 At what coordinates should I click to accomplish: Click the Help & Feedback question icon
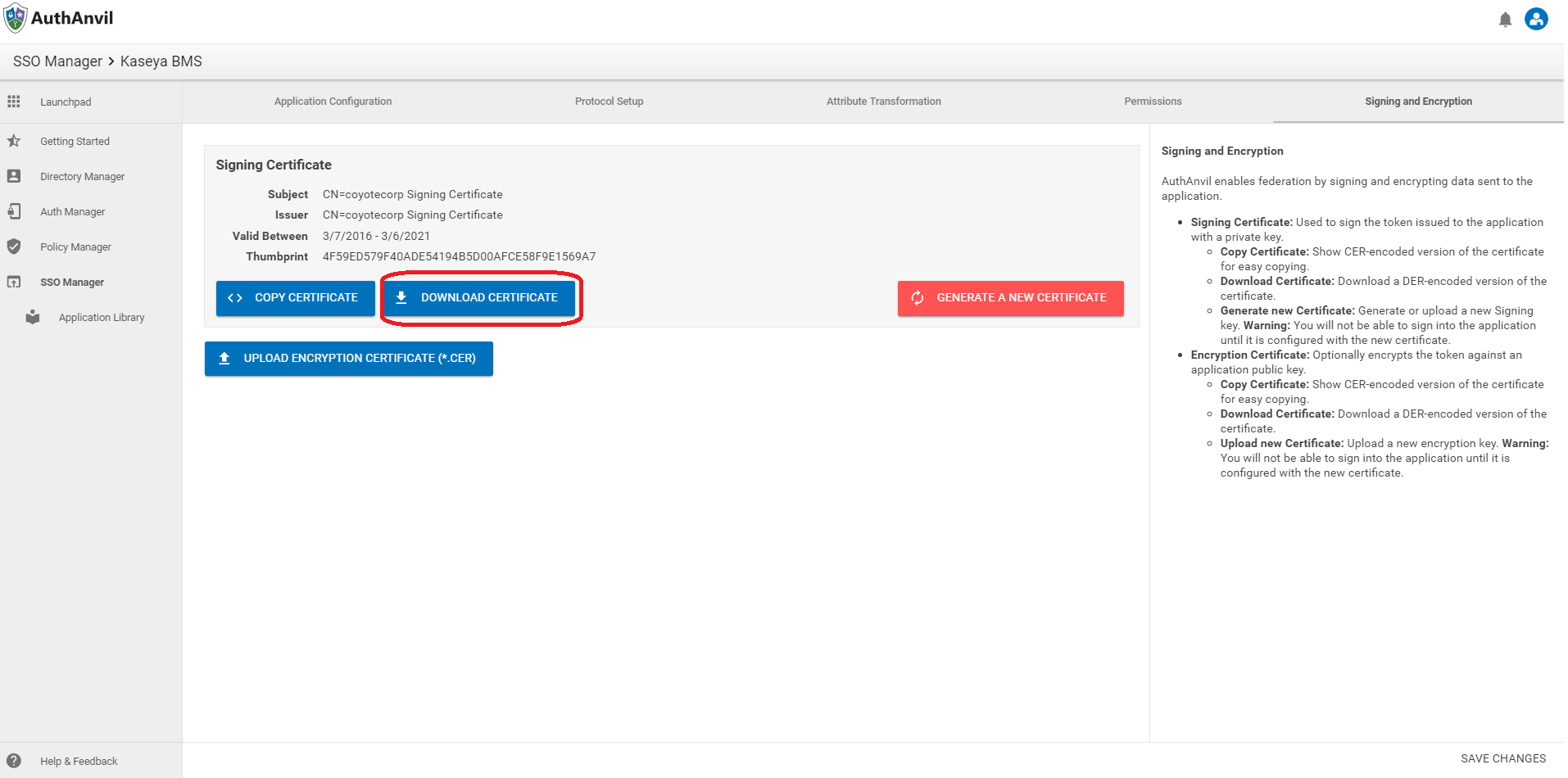[x=14, y=761]
